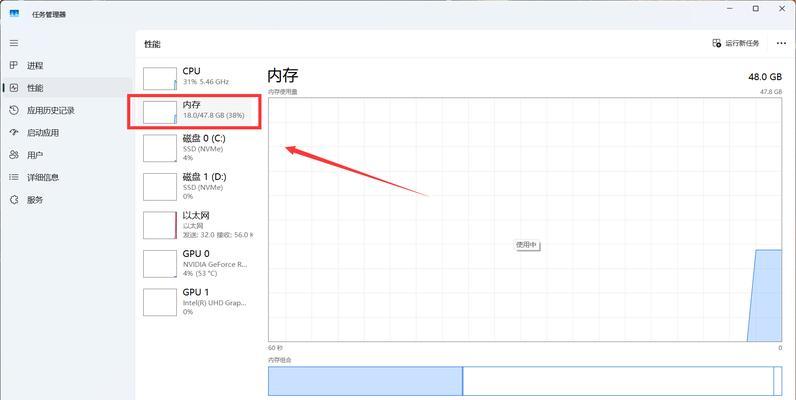Click the CPU 31% 5.46 GHz text
This screenshot has width=796, height=400.
pyautogui.click(x=206, y=82)
